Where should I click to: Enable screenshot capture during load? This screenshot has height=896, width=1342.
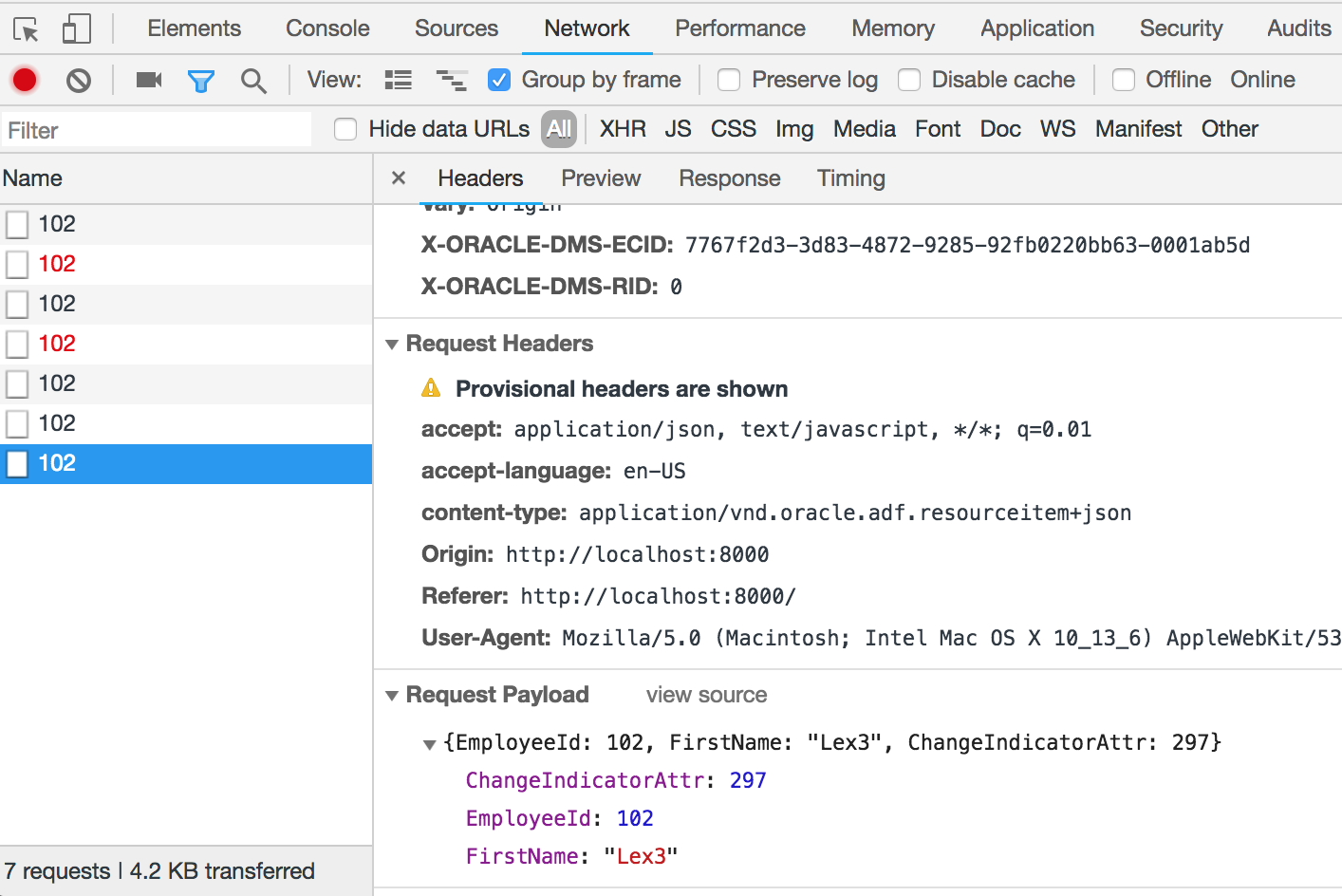tap(147, 80)
